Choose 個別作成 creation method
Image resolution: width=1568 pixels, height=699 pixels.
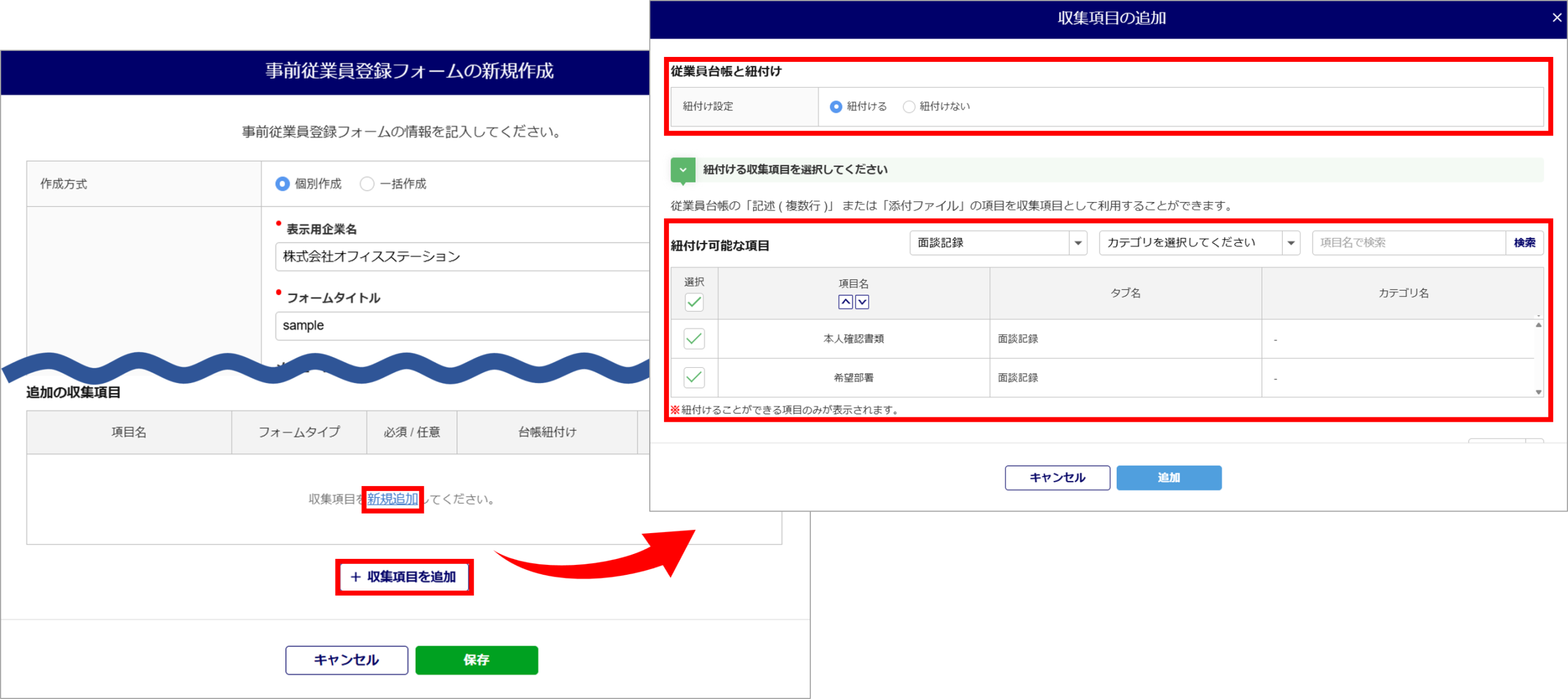[282, 184]
